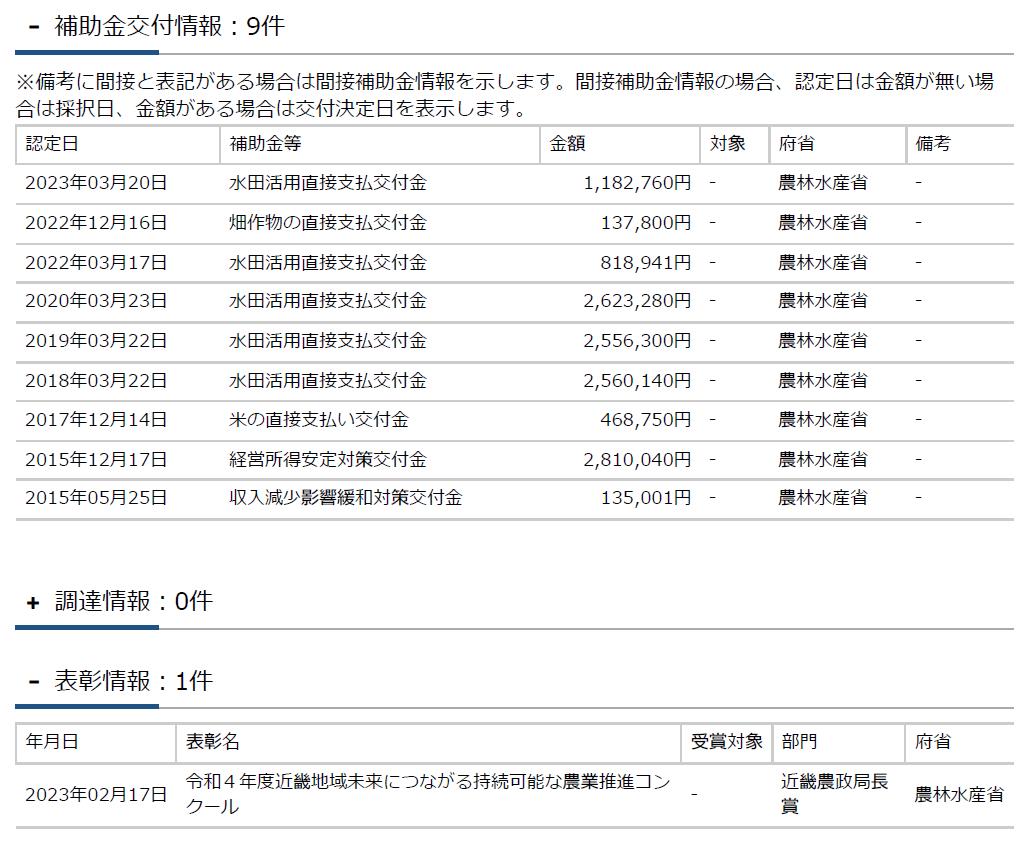The image size is (1036, 842).
Task: Click 水田活用直接支払交付金 in 2020年03月23日 row
Action: coord(328,301)
